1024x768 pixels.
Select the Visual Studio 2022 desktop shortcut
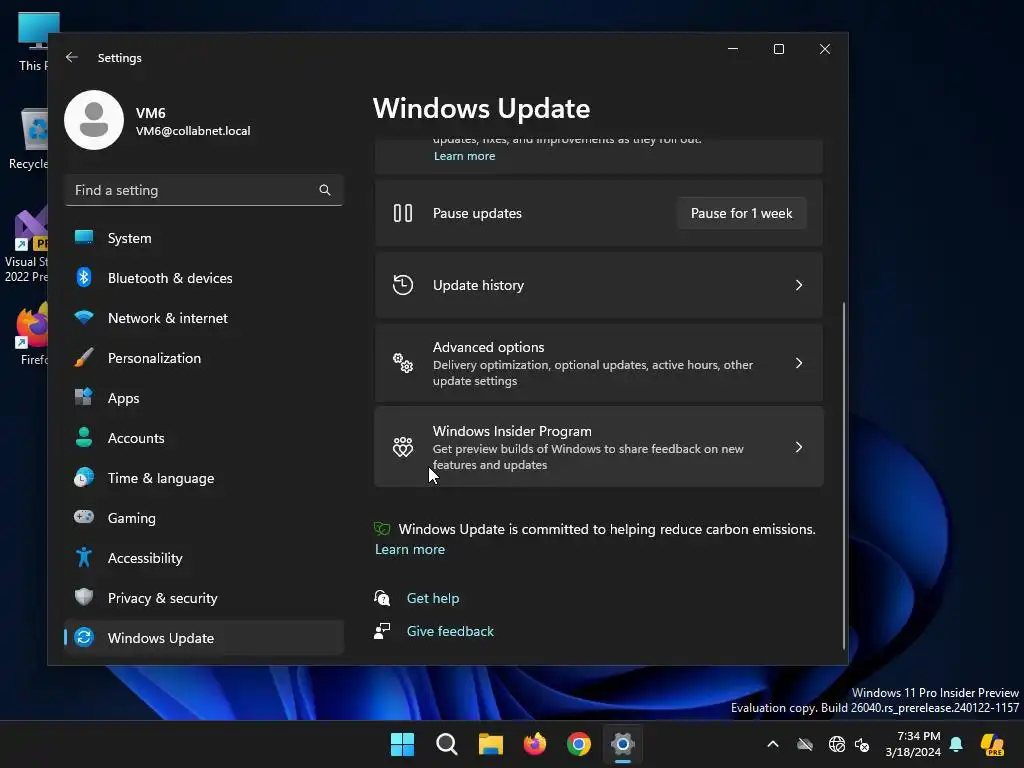coord(26,246)
